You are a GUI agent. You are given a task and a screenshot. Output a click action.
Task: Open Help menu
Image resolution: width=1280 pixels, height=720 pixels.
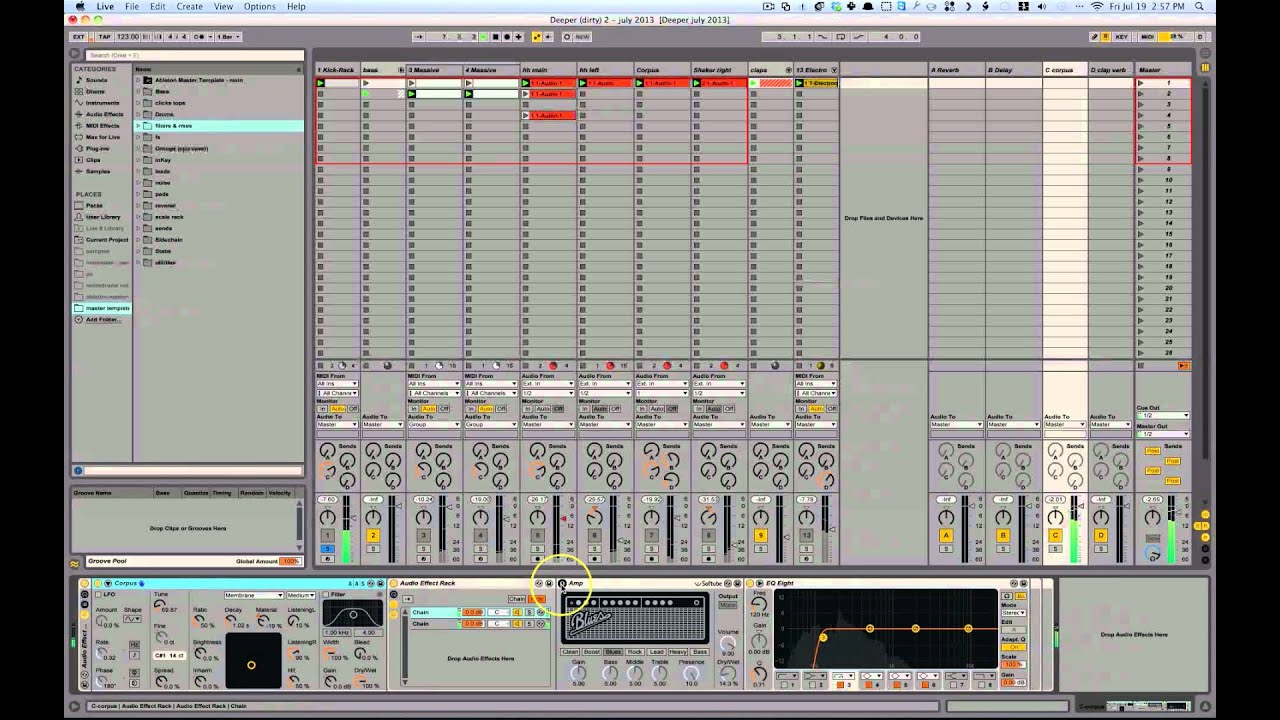pos(296,7)
